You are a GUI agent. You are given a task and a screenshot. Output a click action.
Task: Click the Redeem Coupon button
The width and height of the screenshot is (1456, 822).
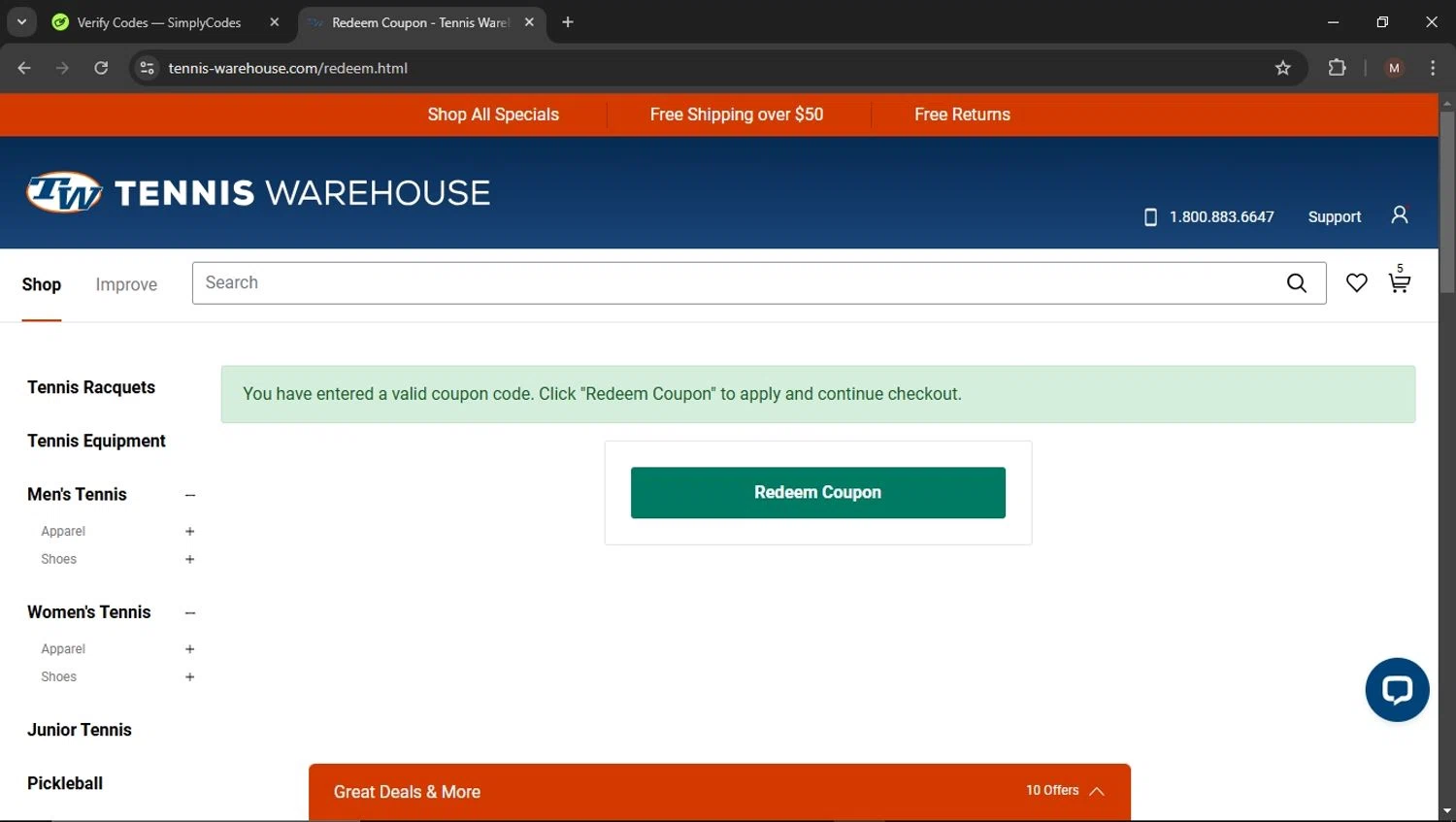[817, 492]
